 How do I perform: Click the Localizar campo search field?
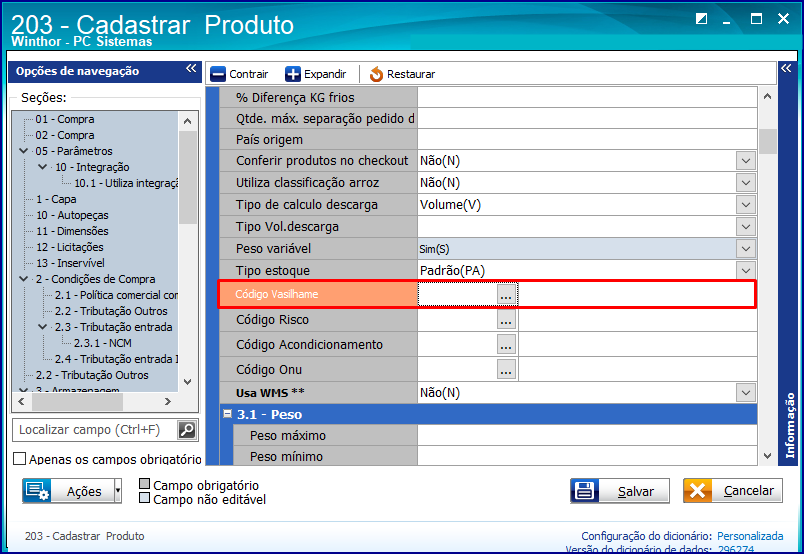click(95, 430)
